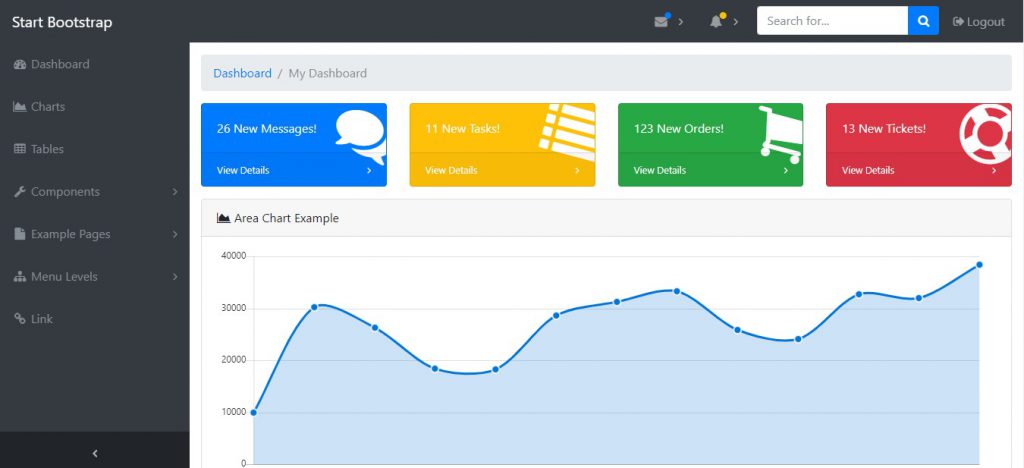Image resolution: width=1024 pixels, height=468 pixels.
Task: Click arrow on green Orders View Details
Action: pos(786,171)
